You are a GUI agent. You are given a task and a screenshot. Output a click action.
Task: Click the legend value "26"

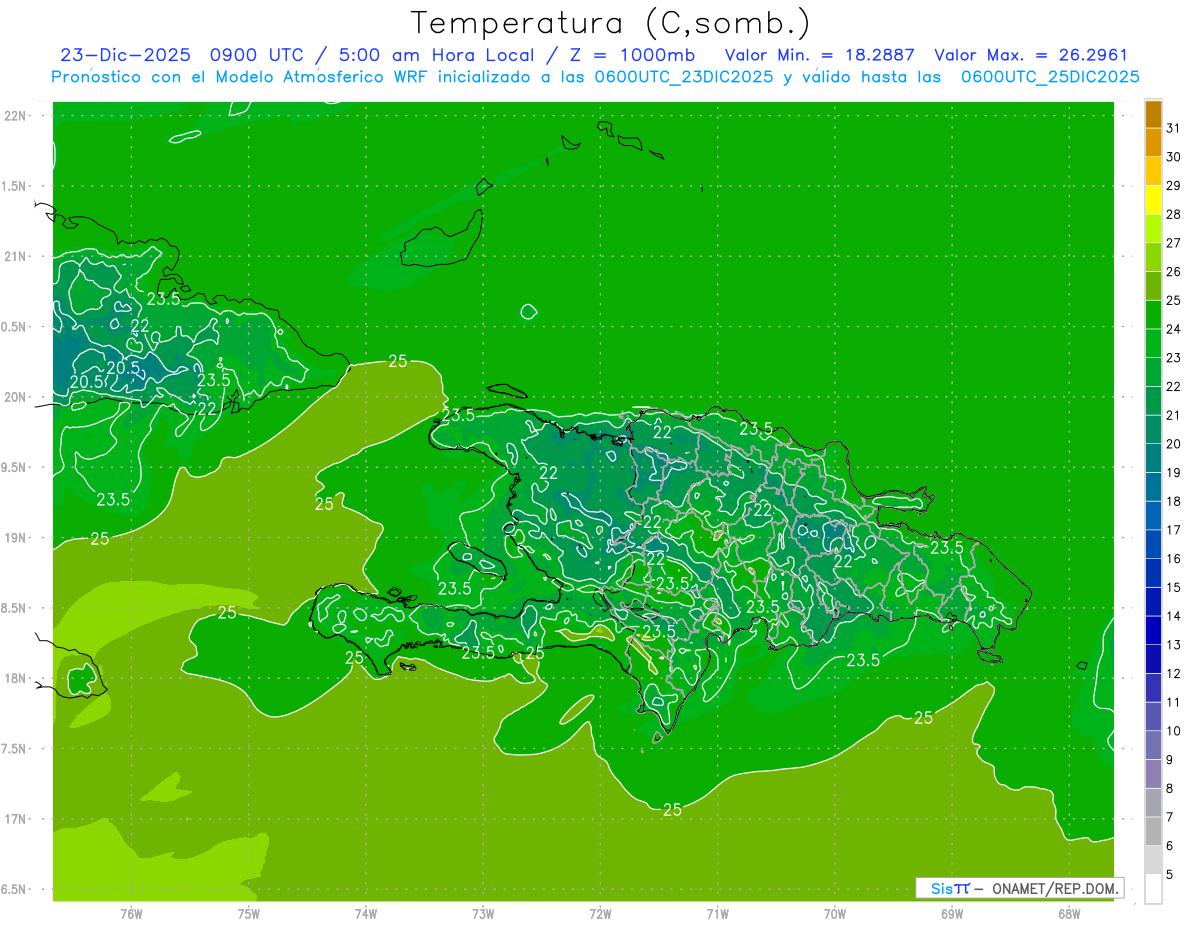(x=1174, y=272)
